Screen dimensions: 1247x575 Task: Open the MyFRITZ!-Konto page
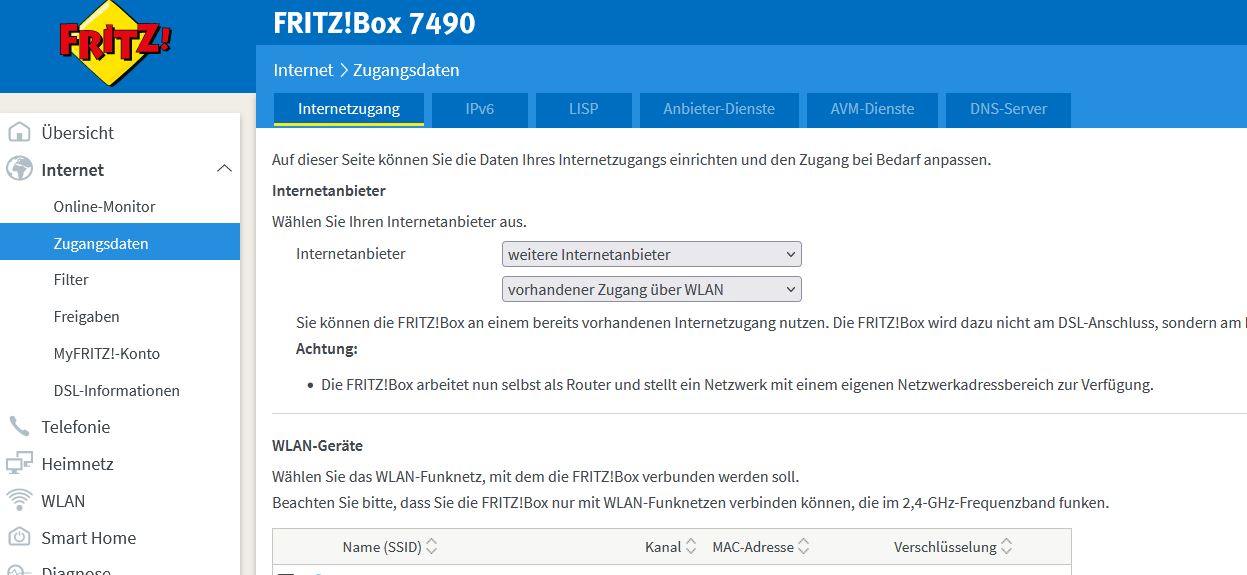click(x=107, y=354)
